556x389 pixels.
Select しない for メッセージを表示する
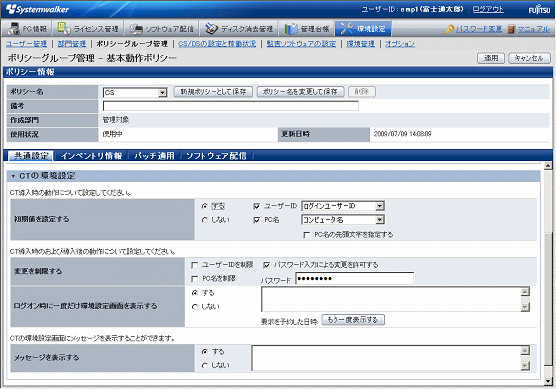tap(205, 366)
